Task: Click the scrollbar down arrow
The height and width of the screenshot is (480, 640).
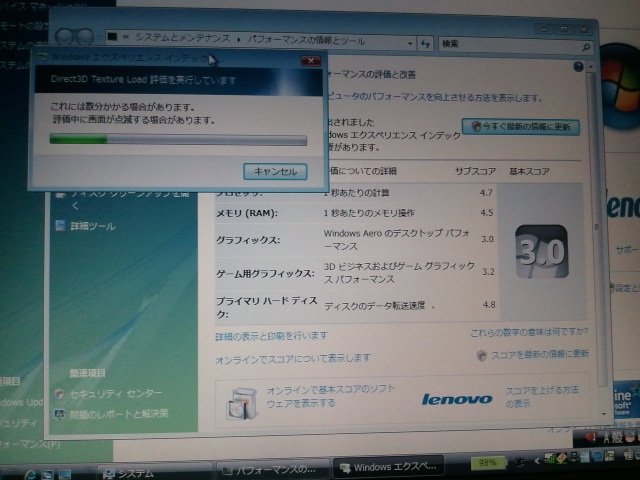Action: pyautogui.click(x=604, y=413)
